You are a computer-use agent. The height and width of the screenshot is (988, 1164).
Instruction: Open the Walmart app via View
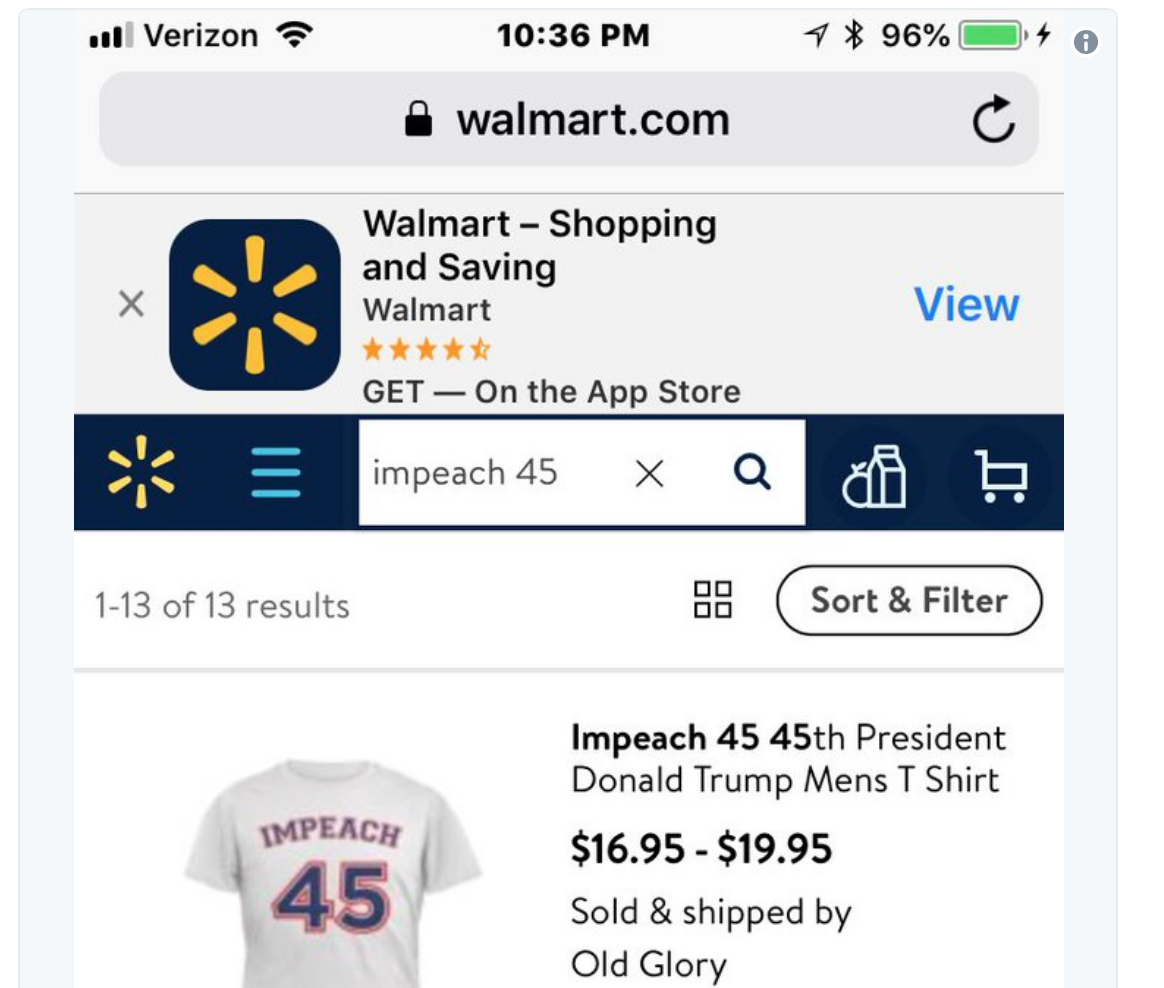pyautogui.click(x=966, y=304)
